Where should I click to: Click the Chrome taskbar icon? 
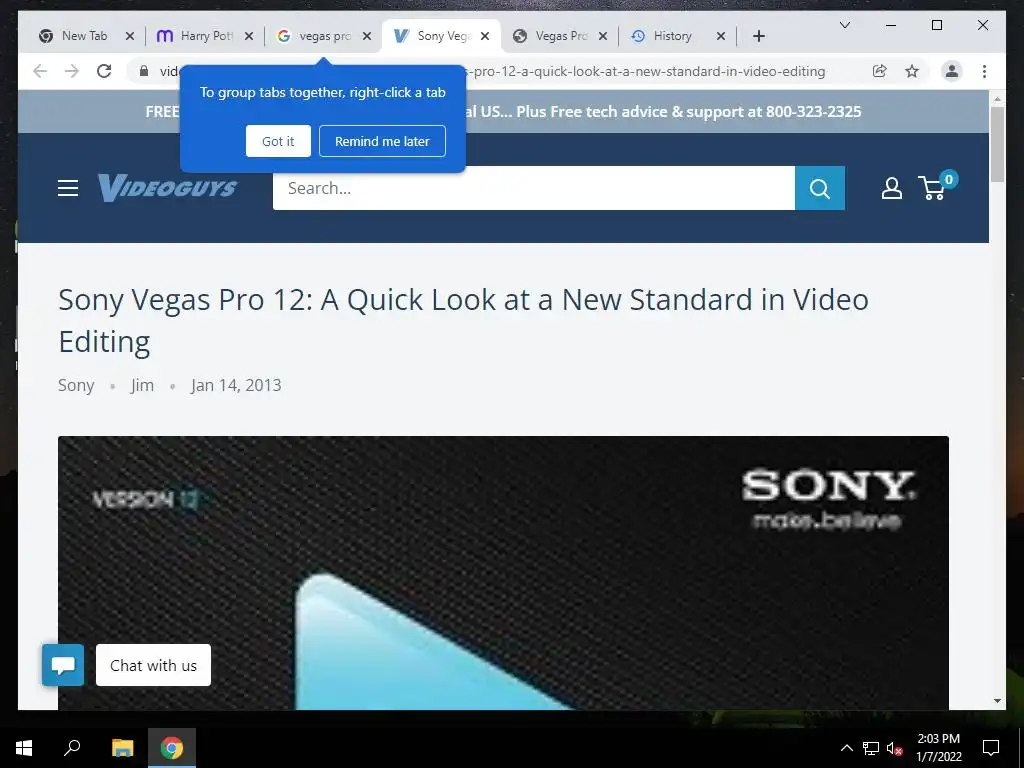click(172, 748)
